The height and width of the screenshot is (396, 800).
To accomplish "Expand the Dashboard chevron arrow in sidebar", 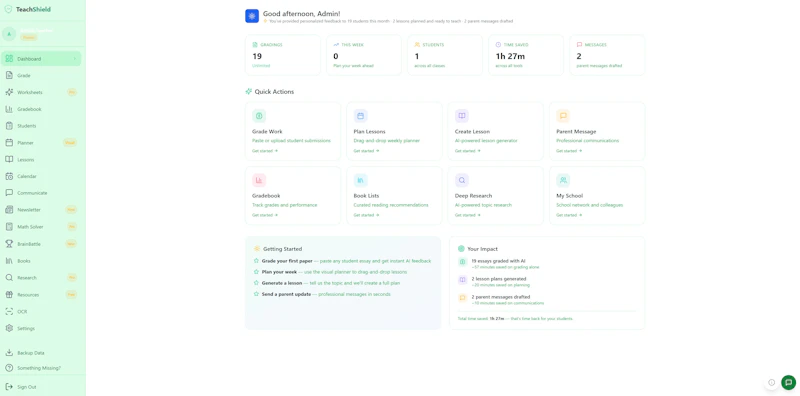I will click(x=74, y=59).
